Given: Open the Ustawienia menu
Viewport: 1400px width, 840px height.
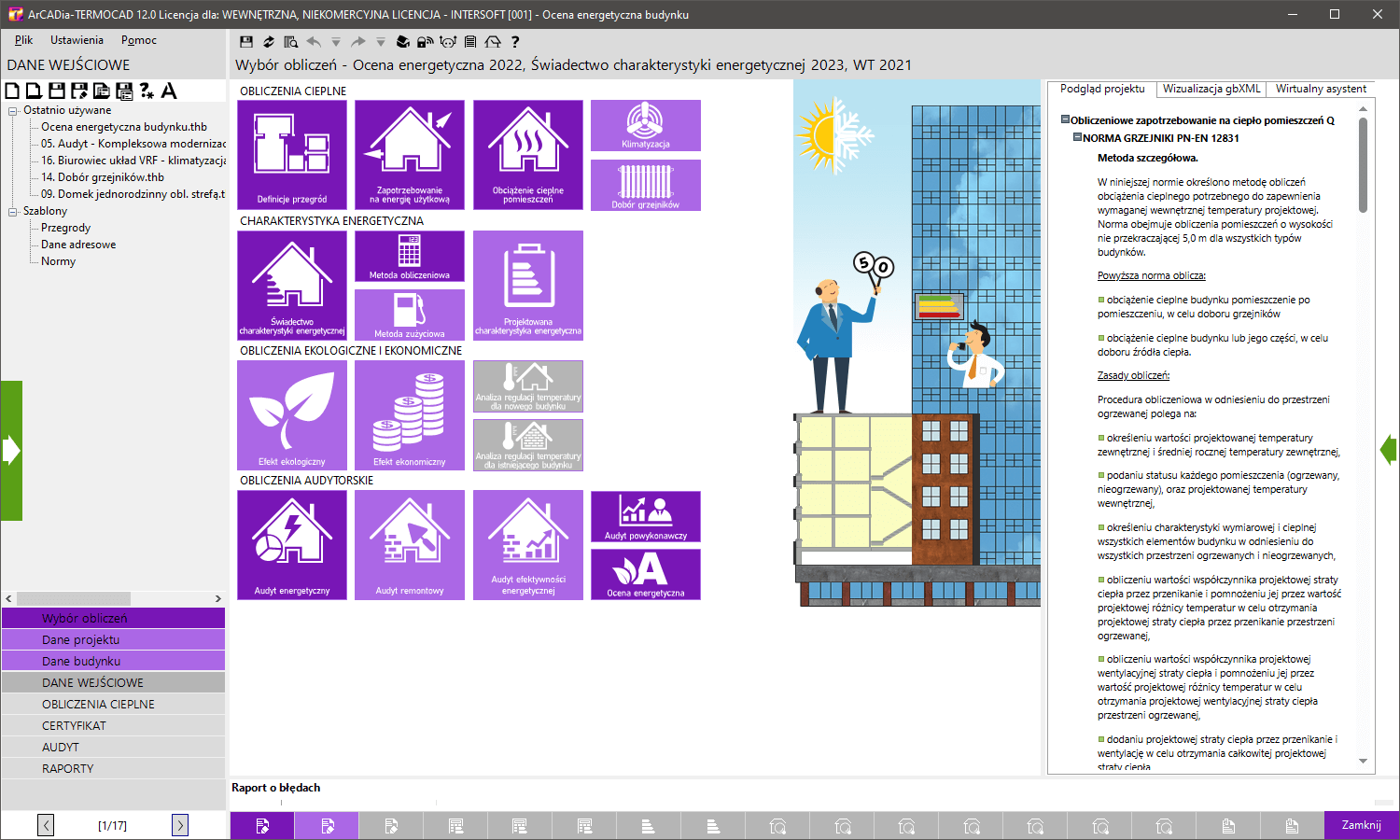Looking at the screenshot, I should (x=77, y=40).
